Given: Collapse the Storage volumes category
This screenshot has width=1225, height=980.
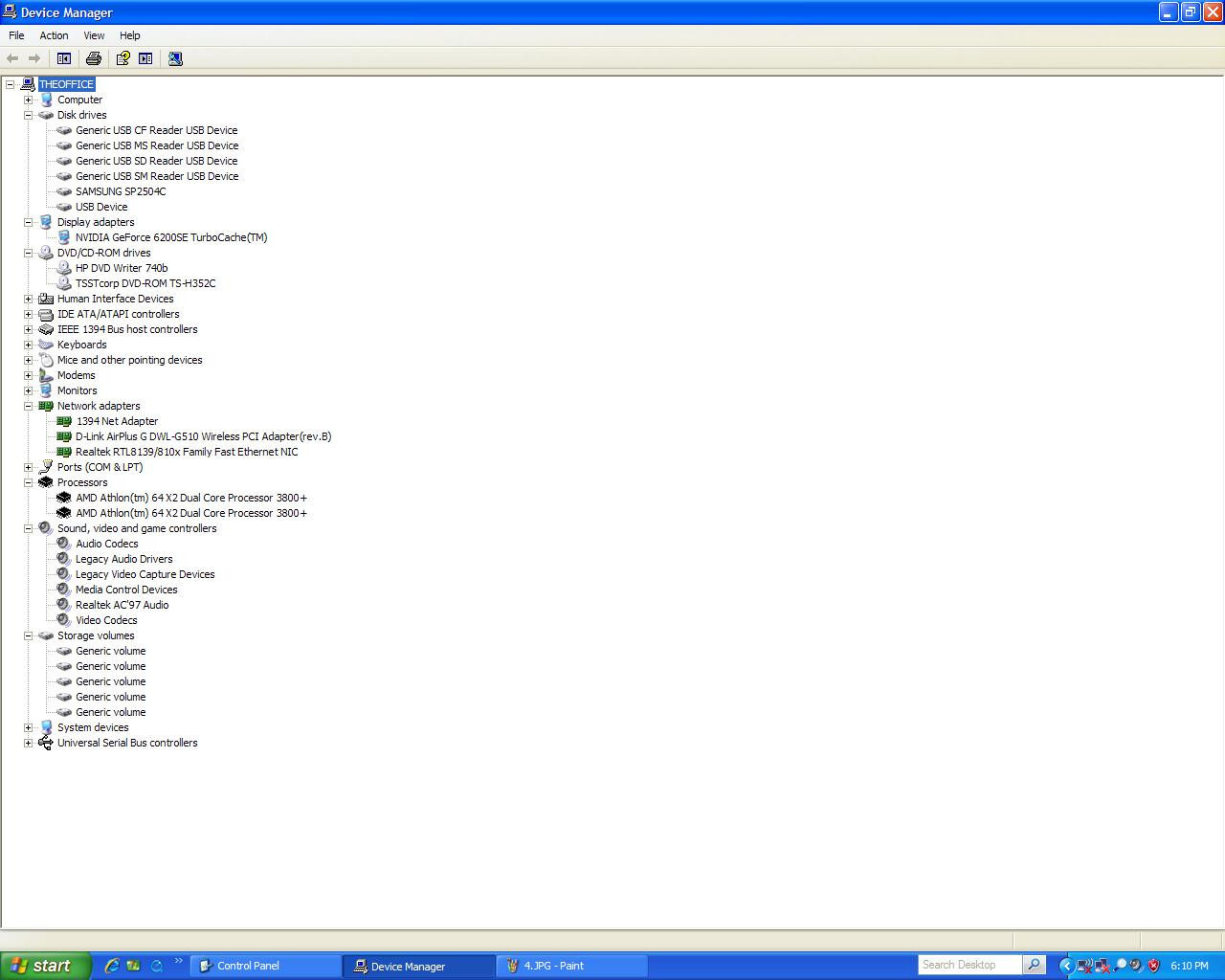Looking at the screenshot, I should [28, 635].
